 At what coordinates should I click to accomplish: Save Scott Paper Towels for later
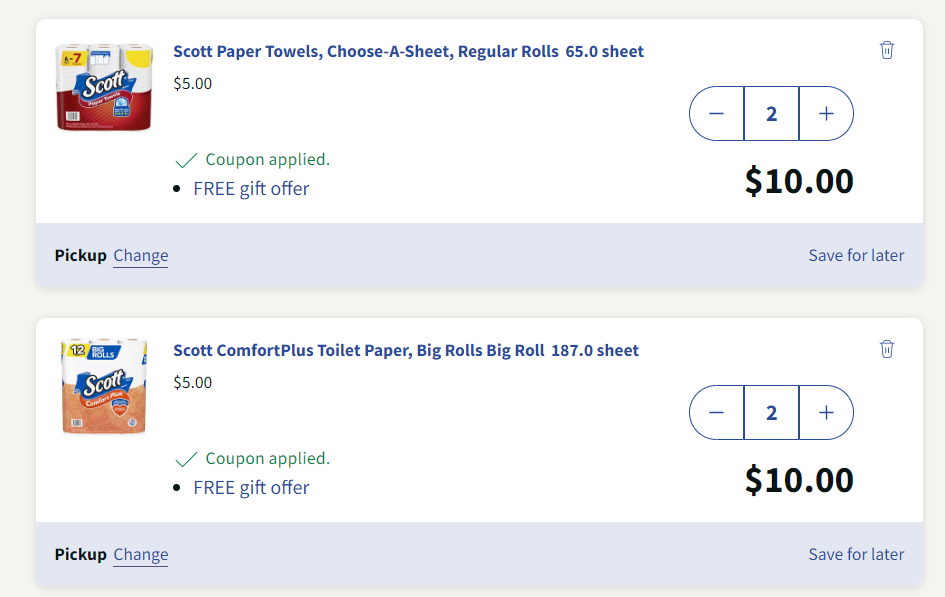pyautogui.click(x=856, y=256)
